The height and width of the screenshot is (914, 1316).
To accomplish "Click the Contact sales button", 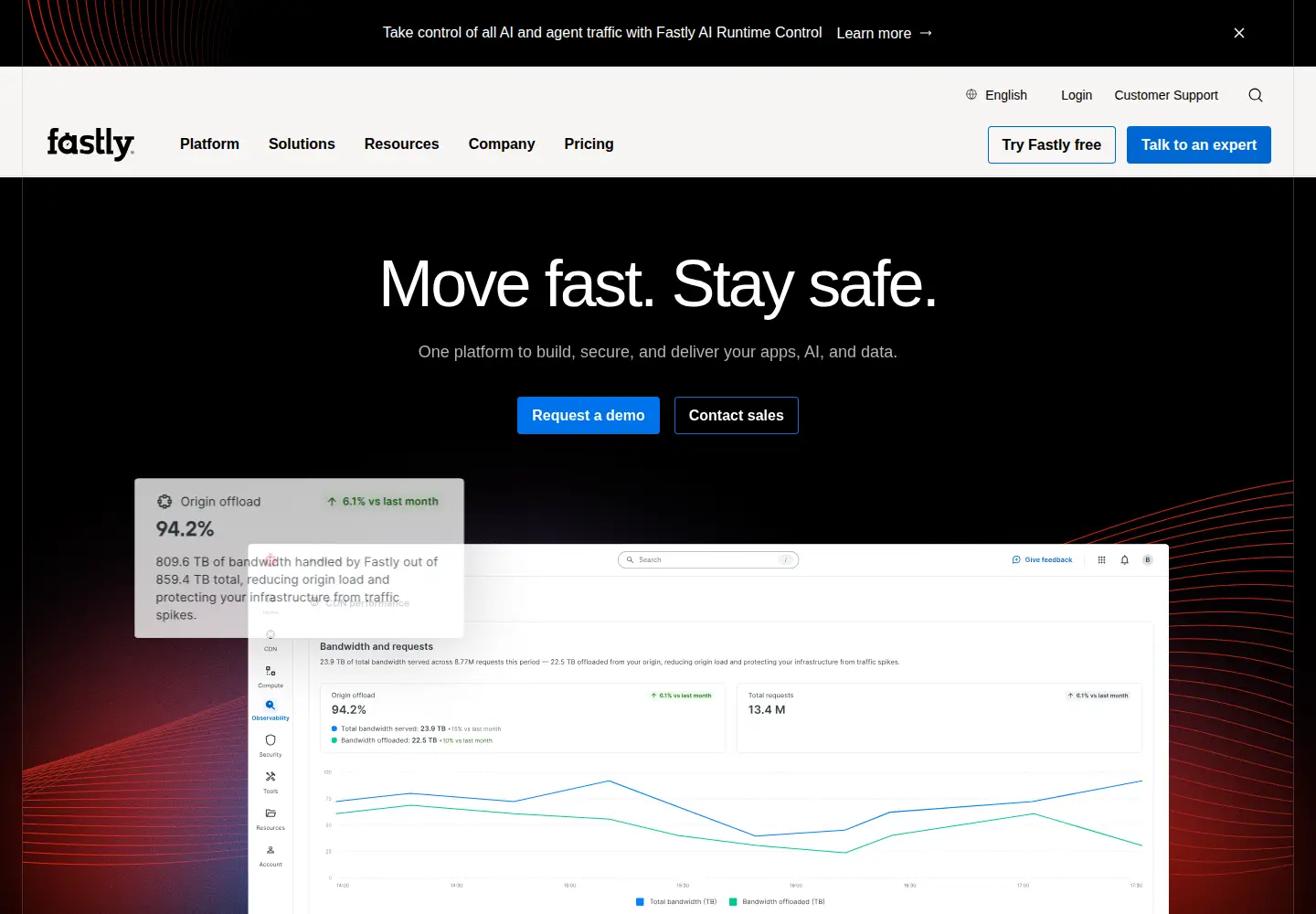I will click(x=737, y=415).
